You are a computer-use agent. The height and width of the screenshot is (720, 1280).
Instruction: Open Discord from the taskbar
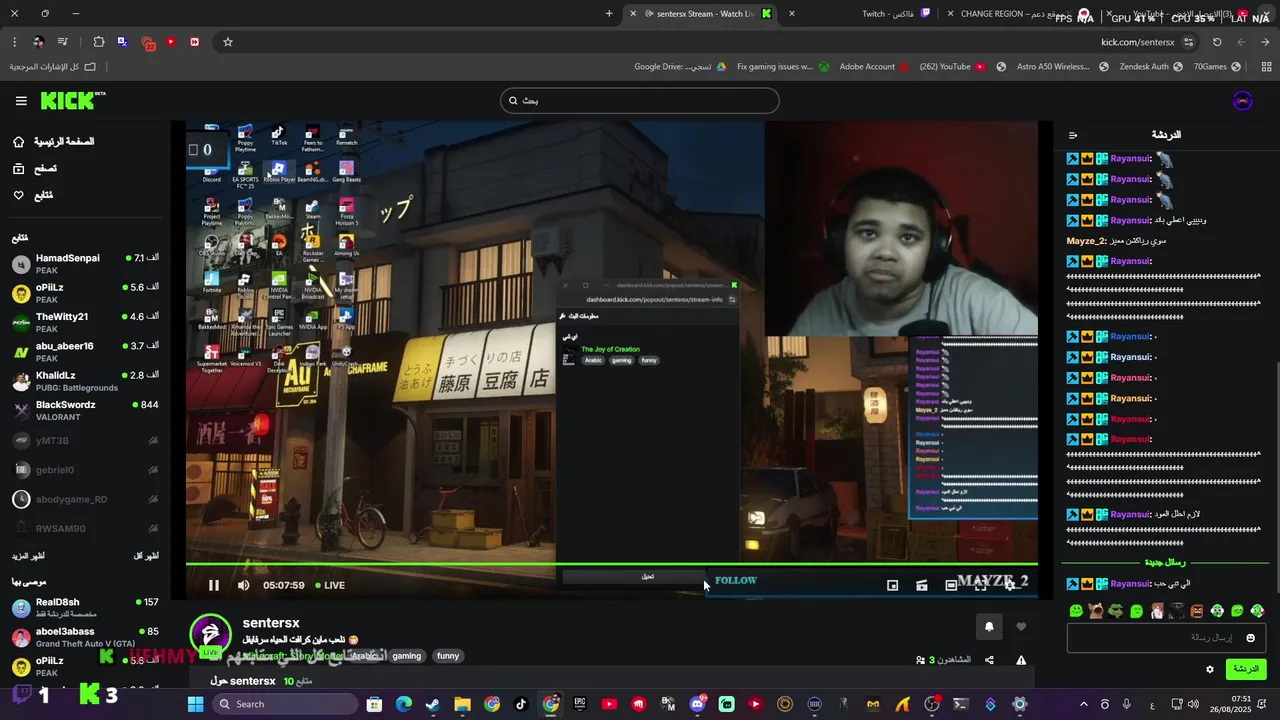[697, 704]
